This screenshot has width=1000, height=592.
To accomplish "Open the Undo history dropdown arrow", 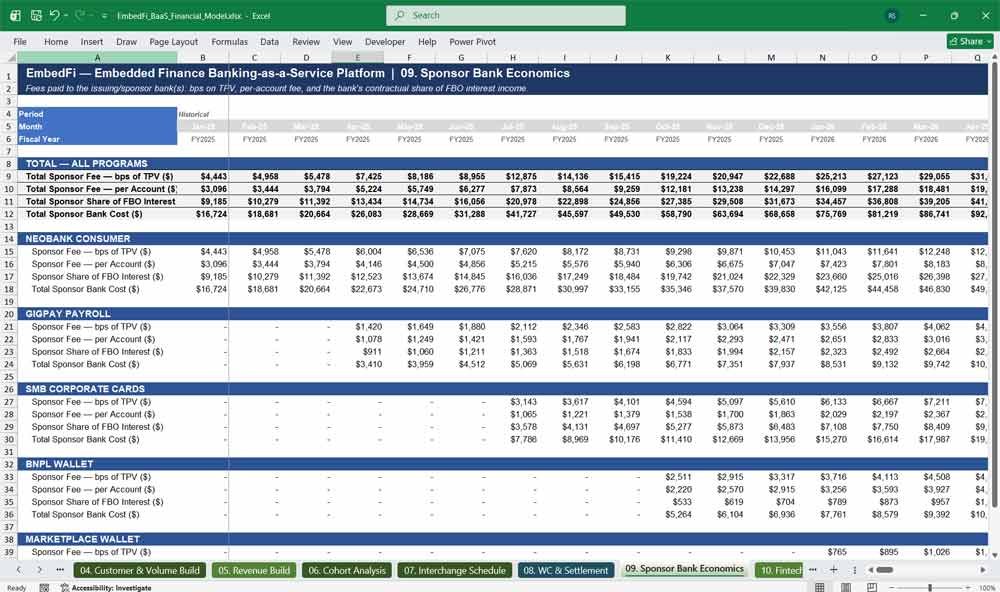I will click(x=66, y=15).
